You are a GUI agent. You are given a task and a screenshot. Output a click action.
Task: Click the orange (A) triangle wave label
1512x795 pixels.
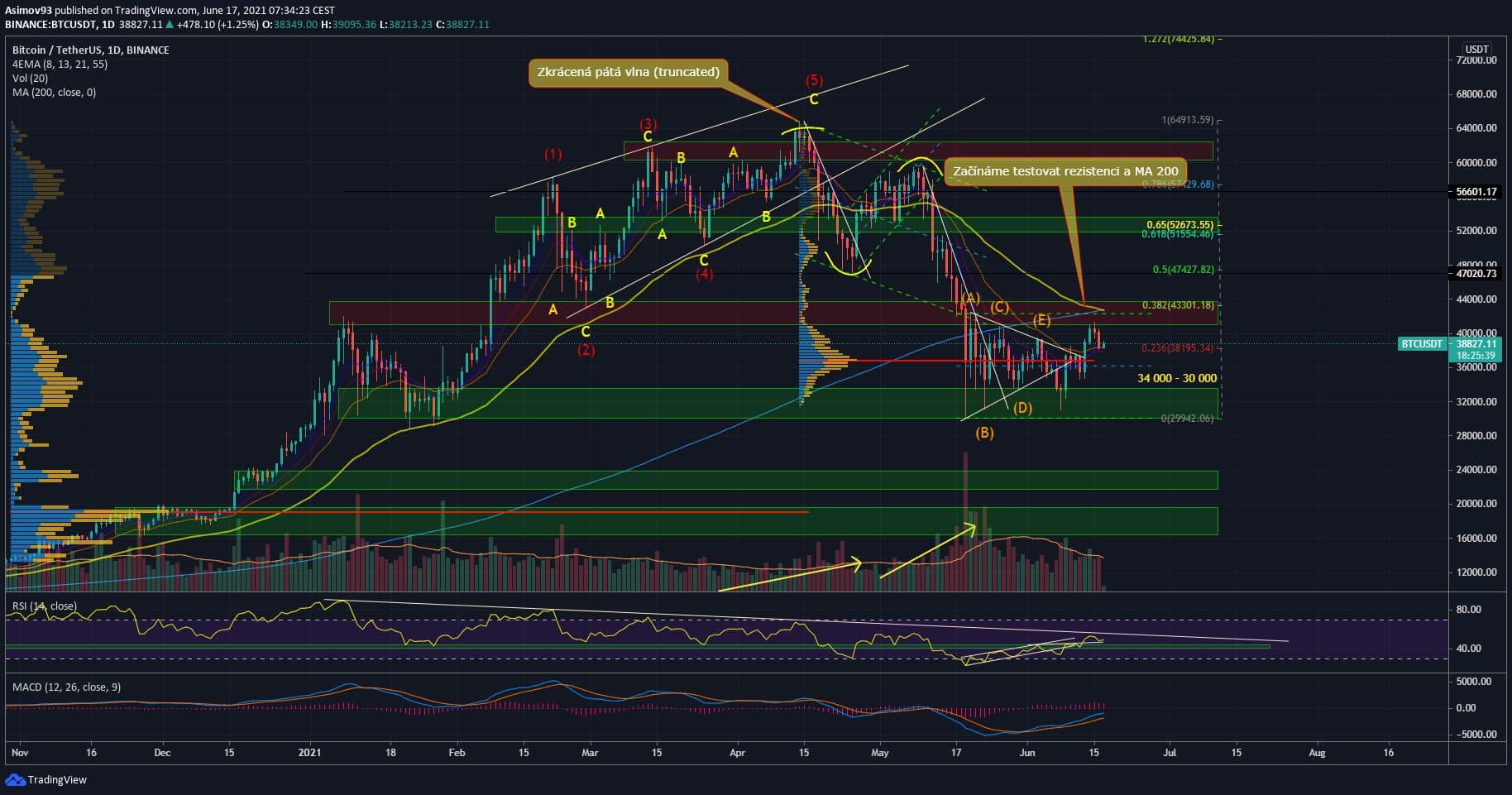coord(970,298)
